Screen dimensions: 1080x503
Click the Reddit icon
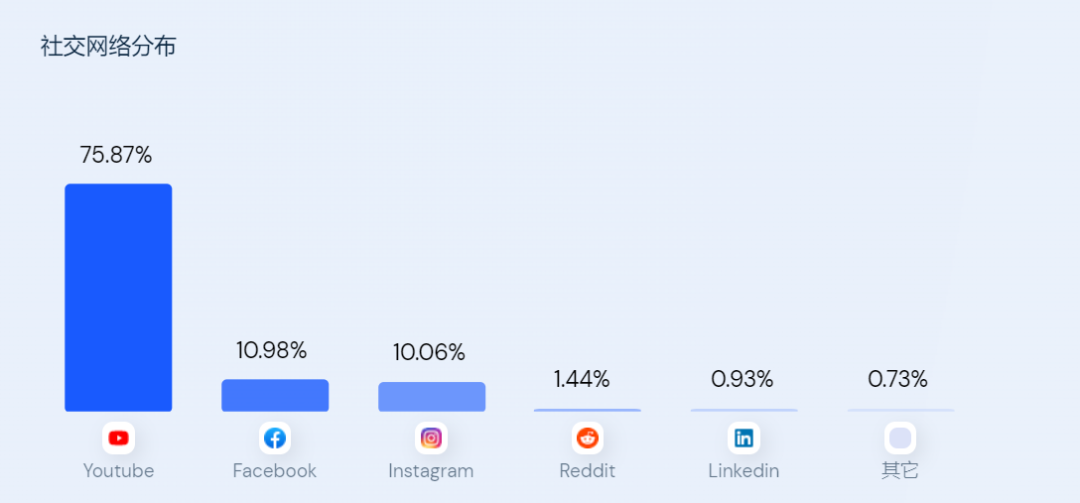coord(588,438)
